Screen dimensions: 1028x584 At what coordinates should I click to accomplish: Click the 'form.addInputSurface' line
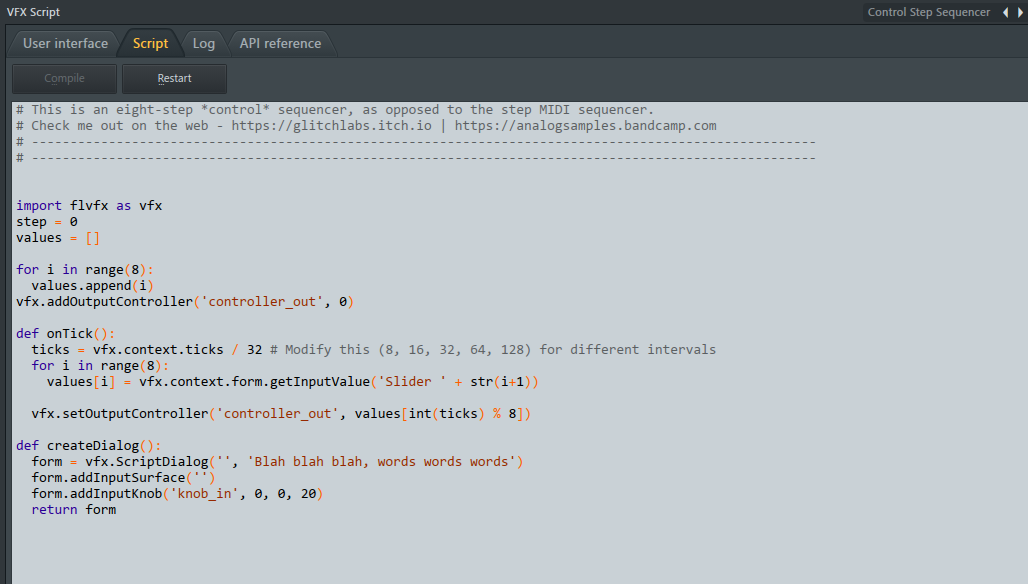123,478
